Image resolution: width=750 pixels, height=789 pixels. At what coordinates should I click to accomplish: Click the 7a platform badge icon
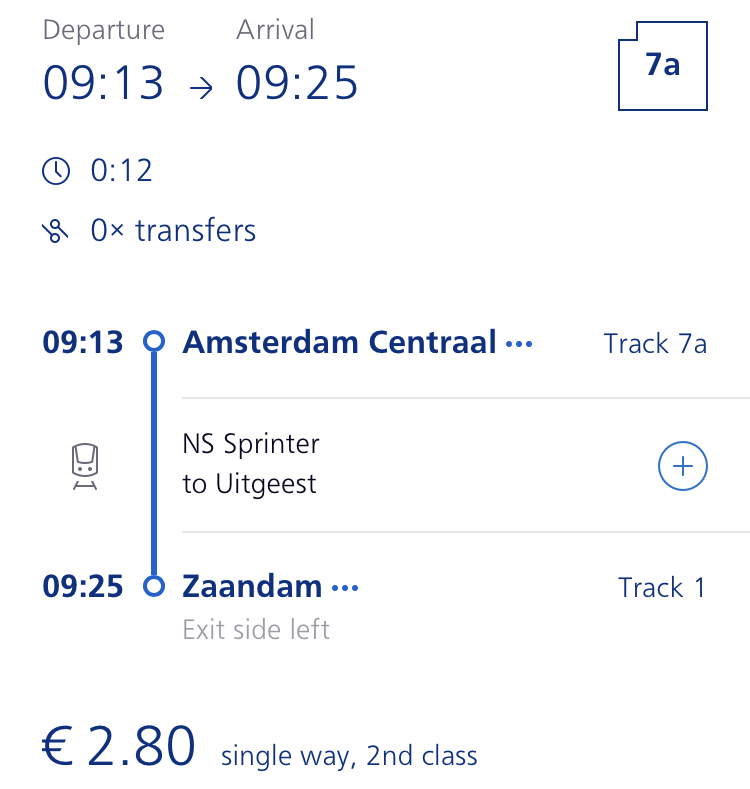662,65
